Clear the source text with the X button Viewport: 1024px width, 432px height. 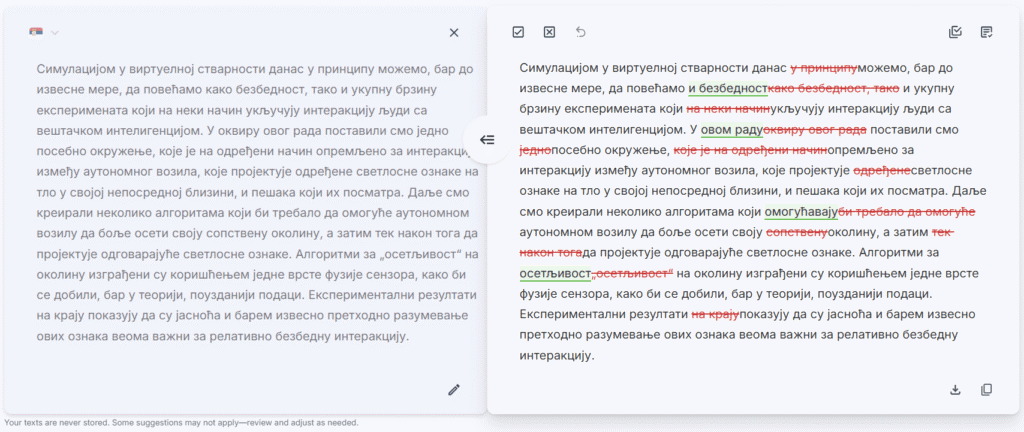pyautogui.click(x=454, y=33)
